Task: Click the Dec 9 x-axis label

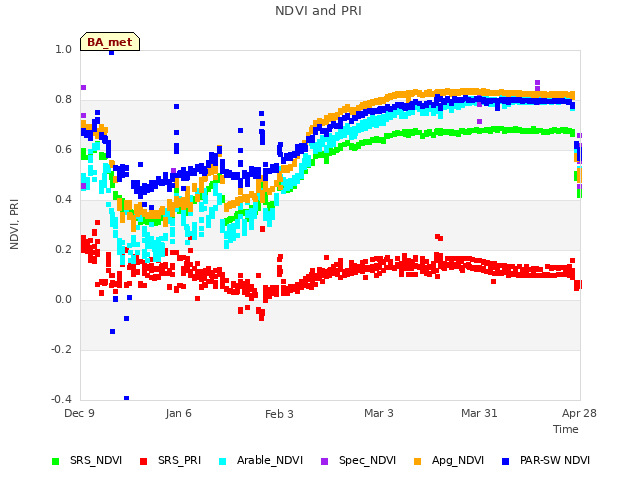Action: click(79, 413)
